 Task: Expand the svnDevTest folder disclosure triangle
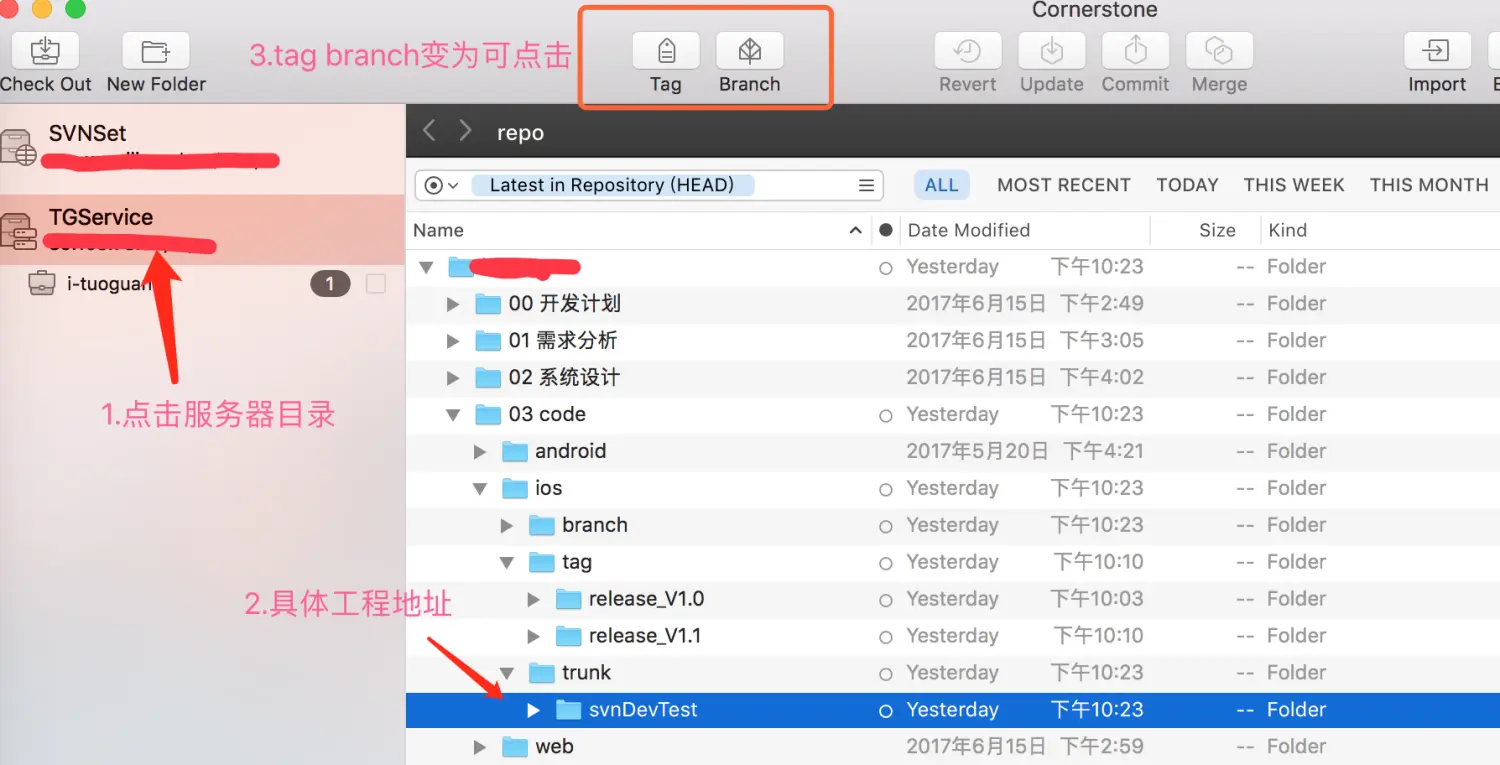point(534,710)
